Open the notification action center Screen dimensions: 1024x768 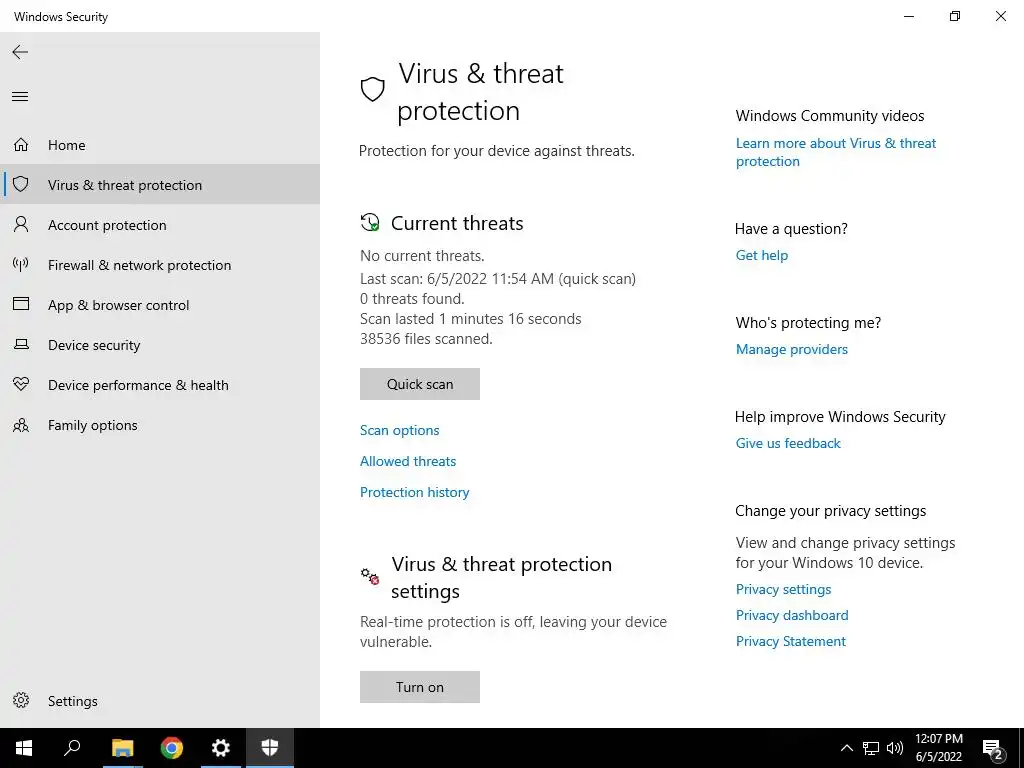tap(993, 749)
